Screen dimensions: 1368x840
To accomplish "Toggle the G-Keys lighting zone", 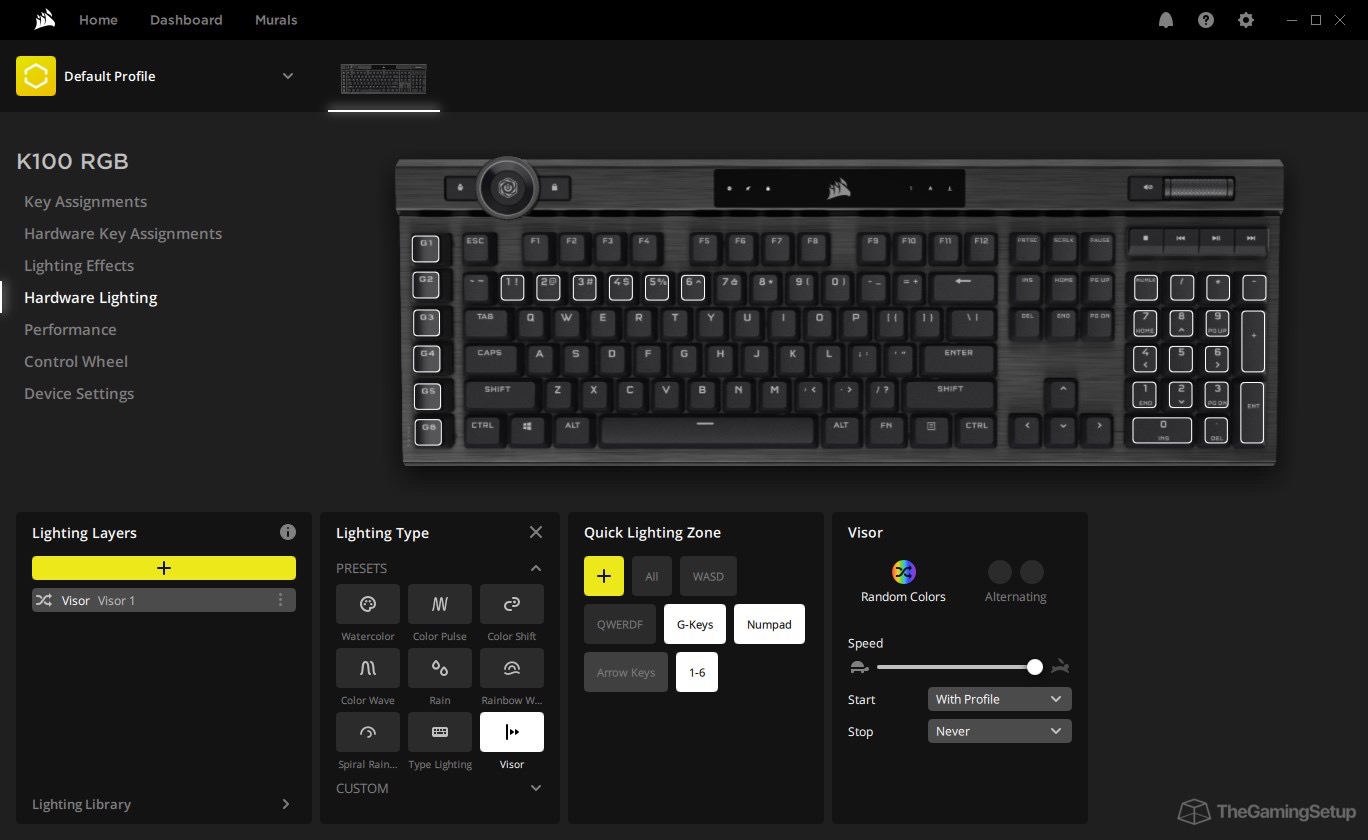I will click(x=695, y=624).
